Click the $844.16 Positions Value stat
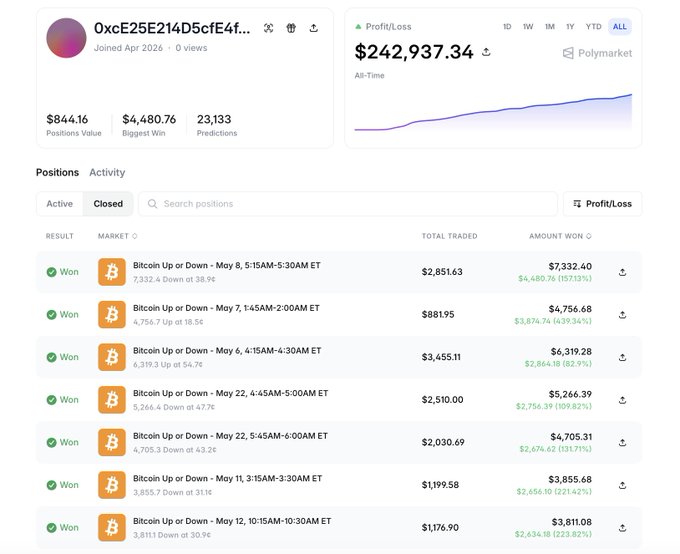Image resolution: width=680 pixels, height=554 pixels. 74,125
